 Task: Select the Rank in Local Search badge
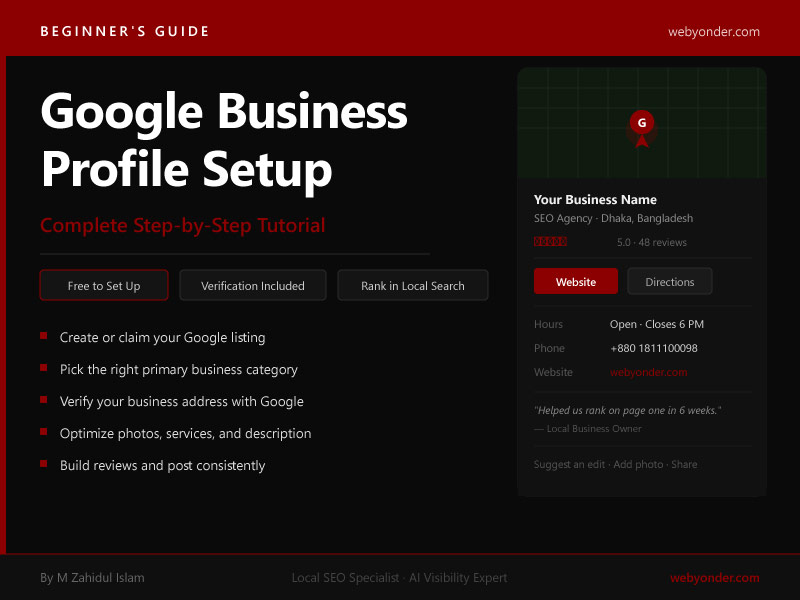[x=413, y=285]
